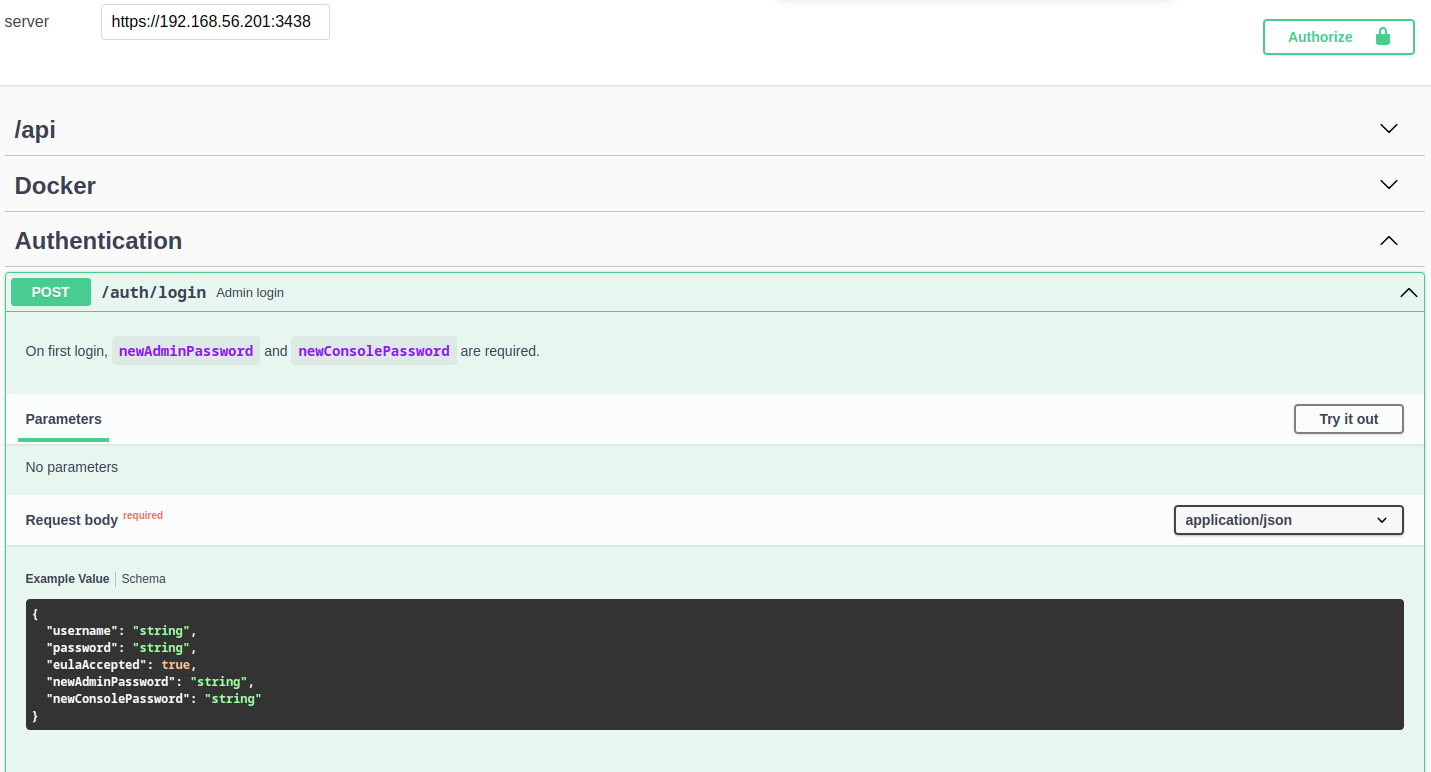Click the lock icon in the Authorize button
Screen dimensions: 1431x772
pyautogui.click(x=1383, y=37)
